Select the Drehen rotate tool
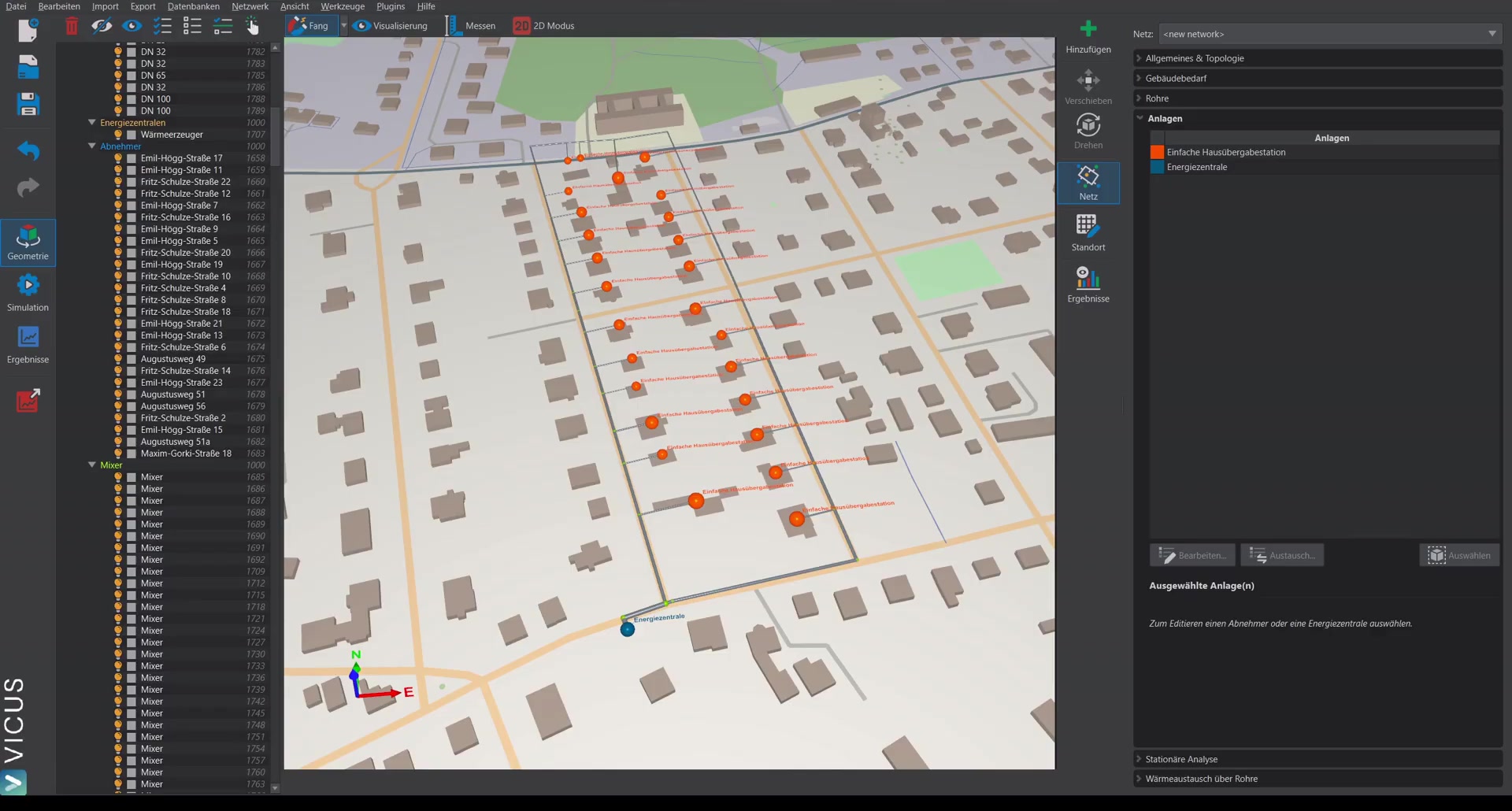This screenshot has height=811, width=1512. coord(1088,131)
